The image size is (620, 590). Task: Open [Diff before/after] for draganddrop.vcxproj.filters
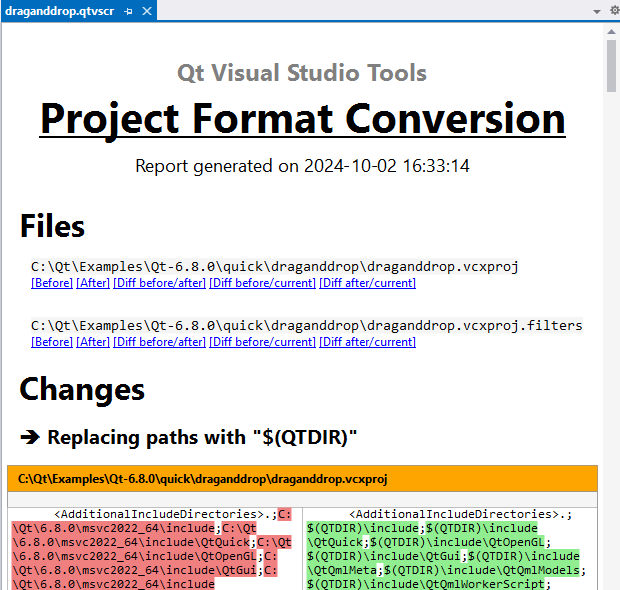[159, 342]
